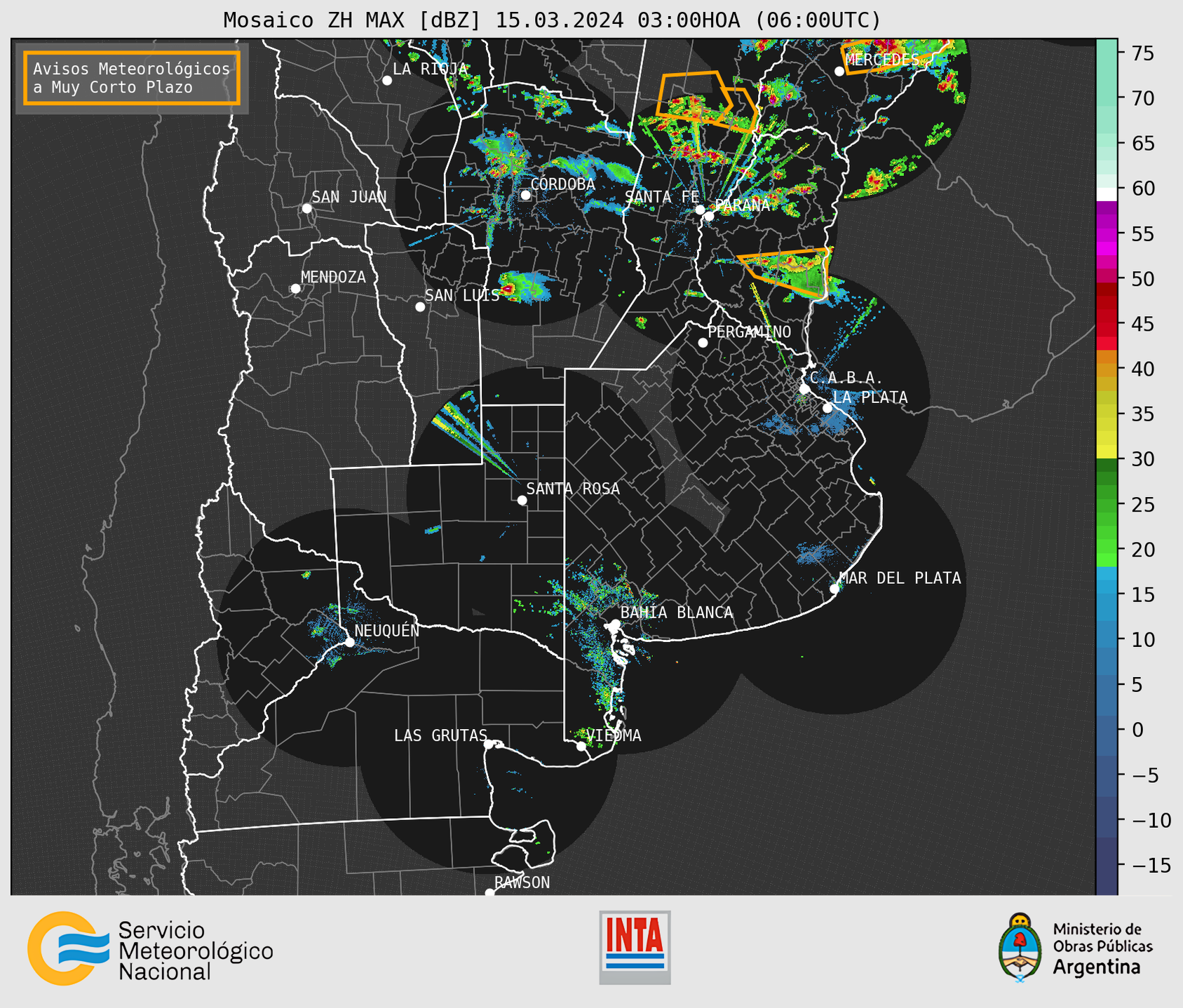1183x1008 pixels.
Task: Click the SANTA FE city label
Action: pos(662,197)
